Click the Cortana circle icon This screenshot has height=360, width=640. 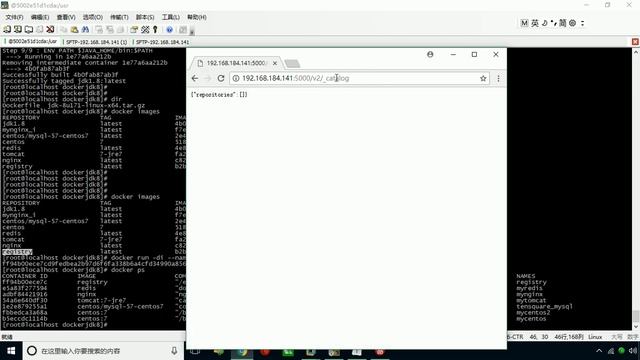coord(32,351)
